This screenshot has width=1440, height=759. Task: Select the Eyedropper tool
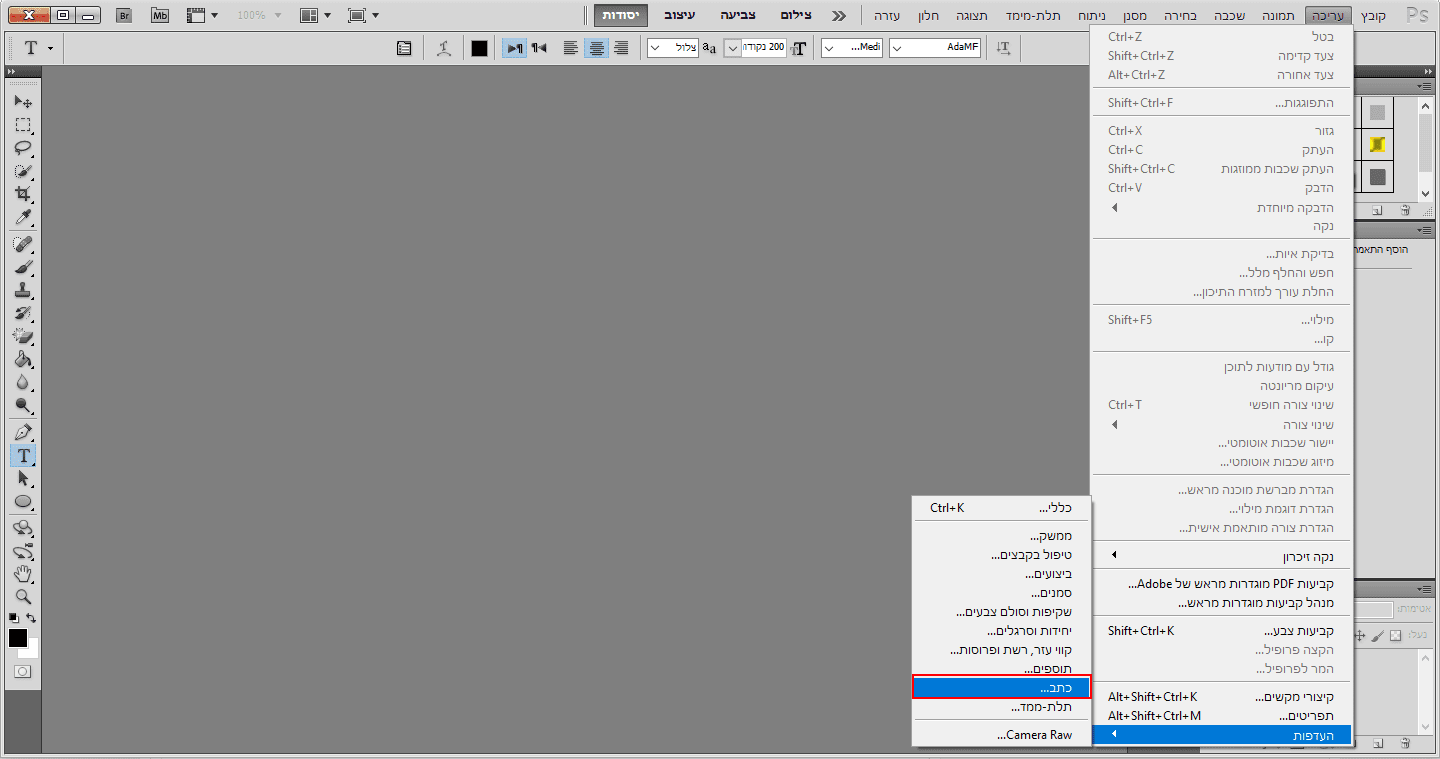[x=23, y=217]
